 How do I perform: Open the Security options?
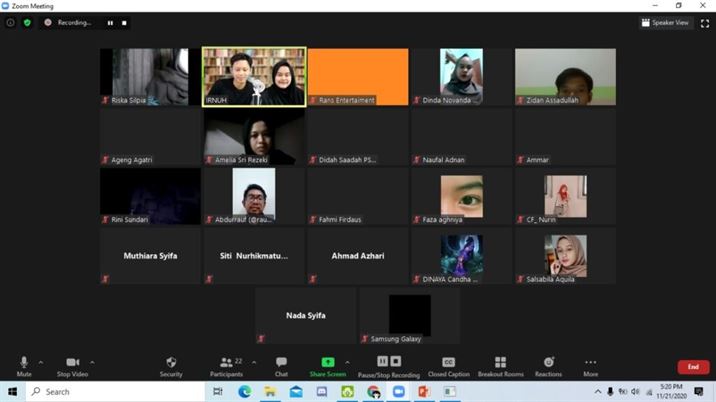tap(171, 365)
